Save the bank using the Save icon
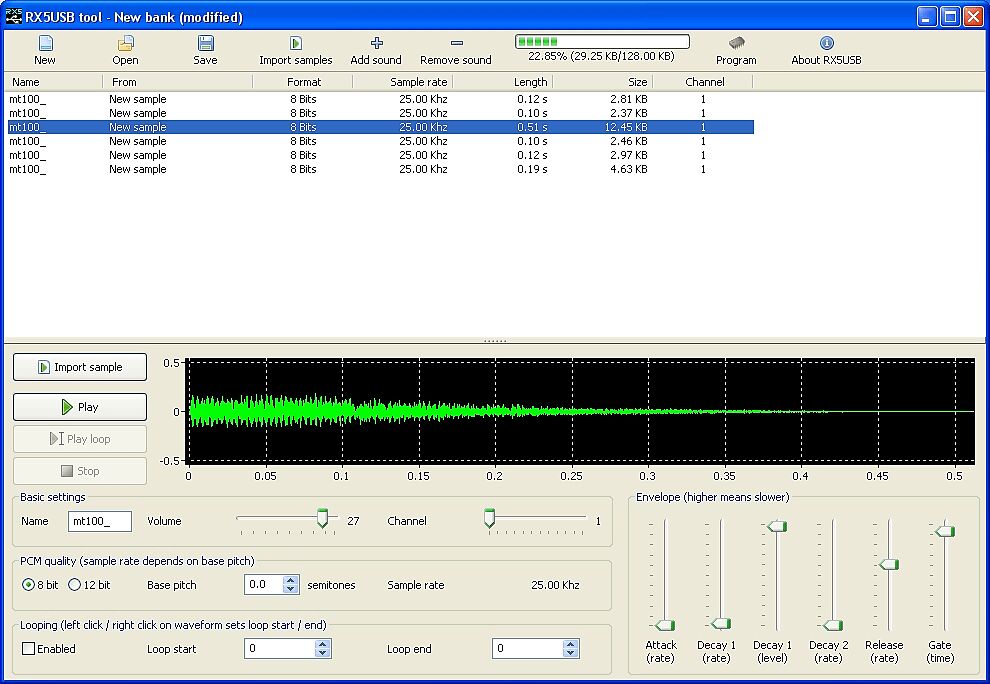Image resolution: width=990 pixels, height=684 pixels. pos(205,43)
